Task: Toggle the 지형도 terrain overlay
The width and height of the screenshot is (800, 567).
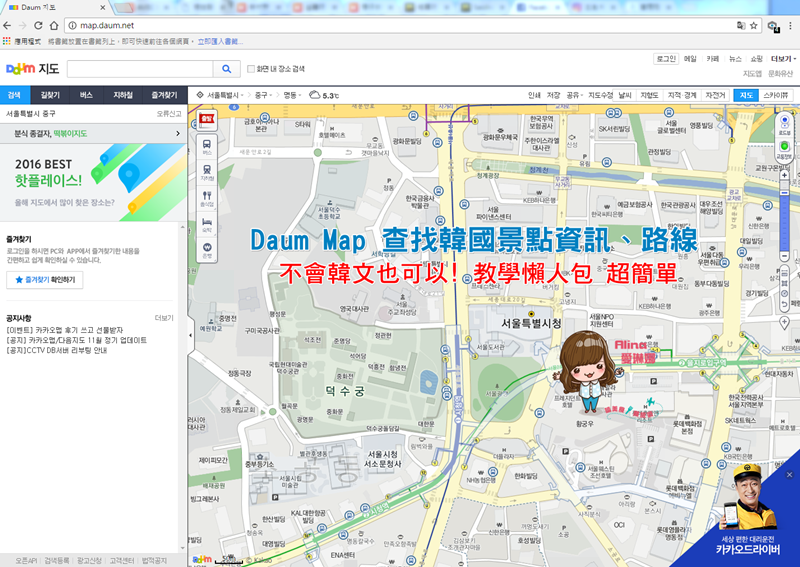Action: [x=649, y=95]
